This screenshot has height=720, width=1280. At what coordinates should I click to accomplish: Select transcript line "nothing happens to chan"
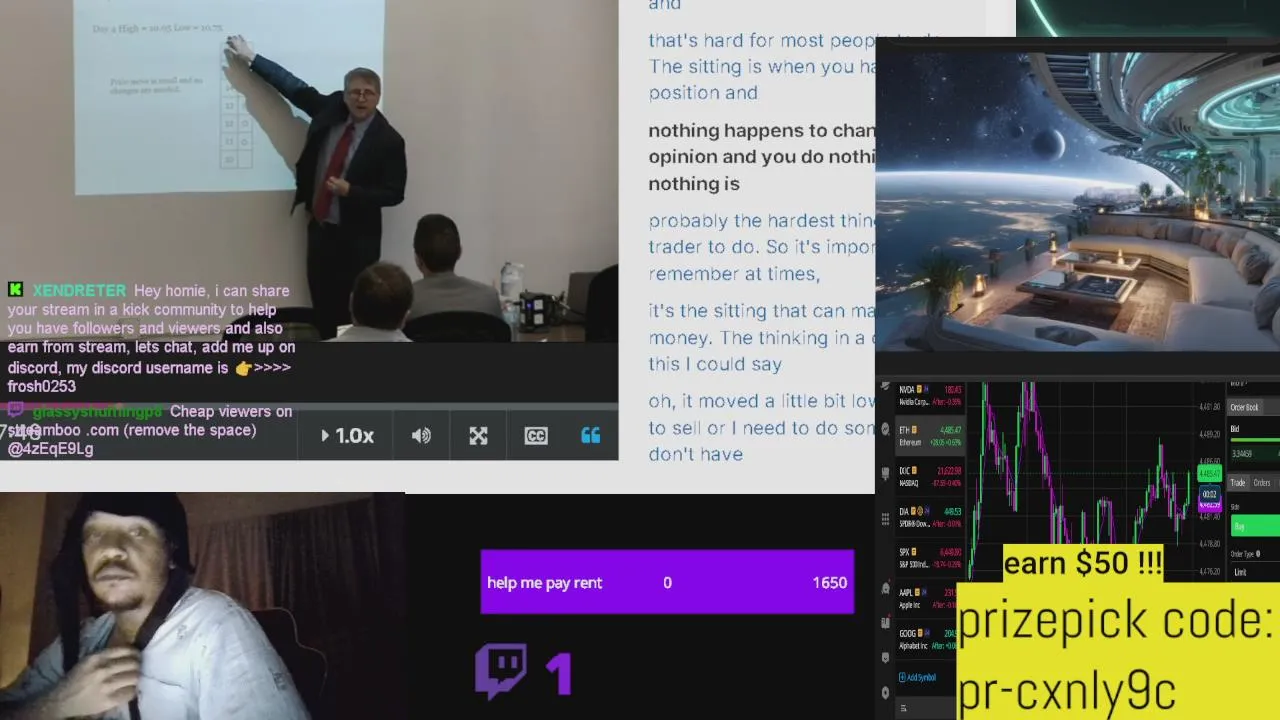761,131
